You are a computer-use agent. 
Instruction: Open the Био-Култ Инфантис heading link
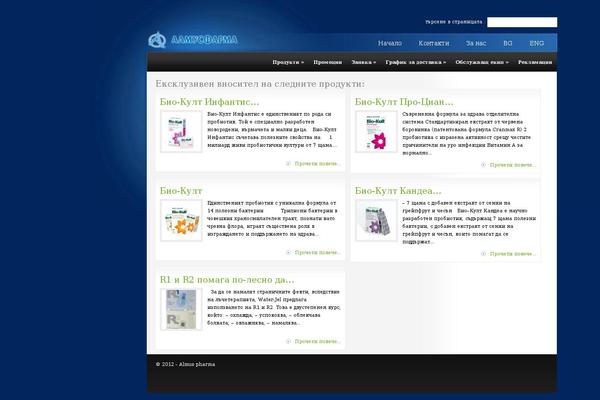(x=209, y=102)
